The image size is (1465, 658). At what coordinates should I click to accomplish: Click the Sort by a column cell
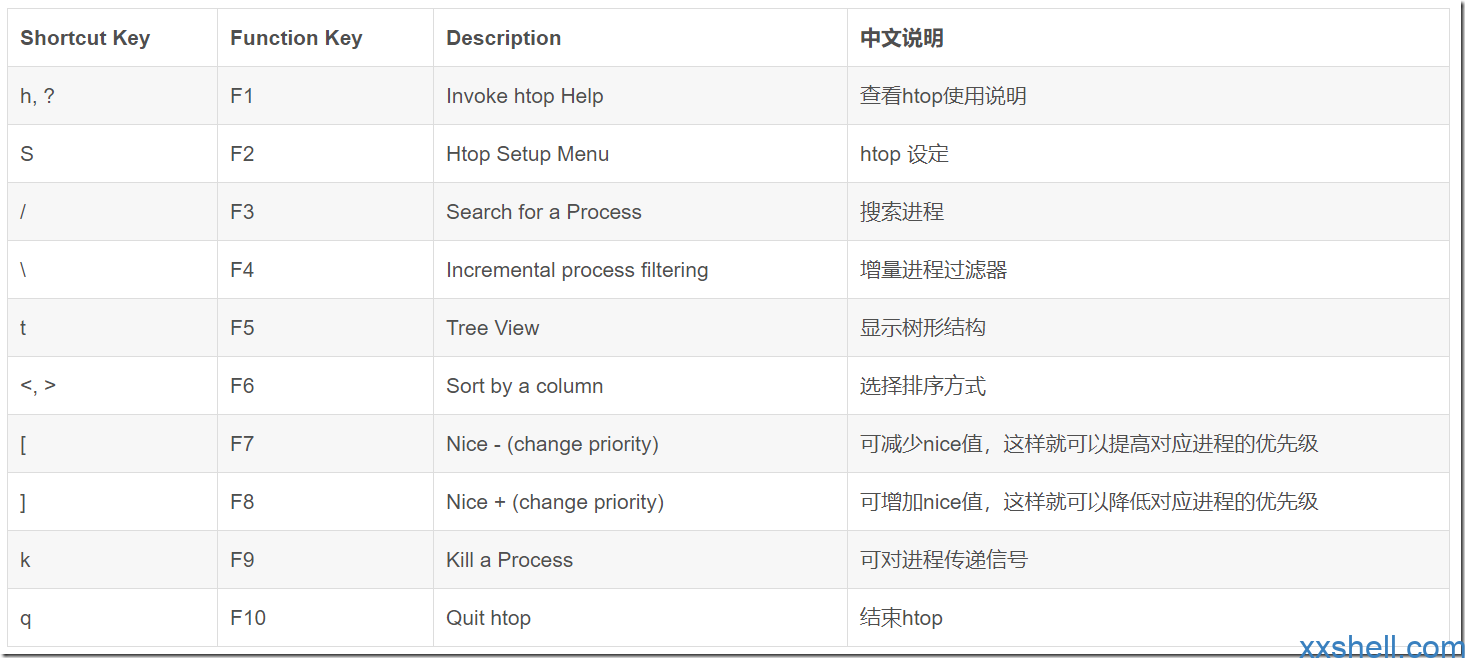(x=640, y=386)
